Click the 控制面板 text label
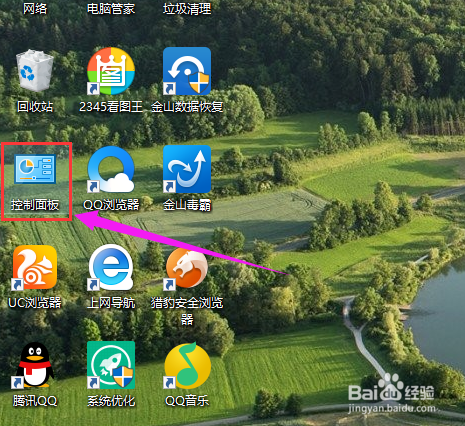465x426 pixels. [x=35, y=205]
